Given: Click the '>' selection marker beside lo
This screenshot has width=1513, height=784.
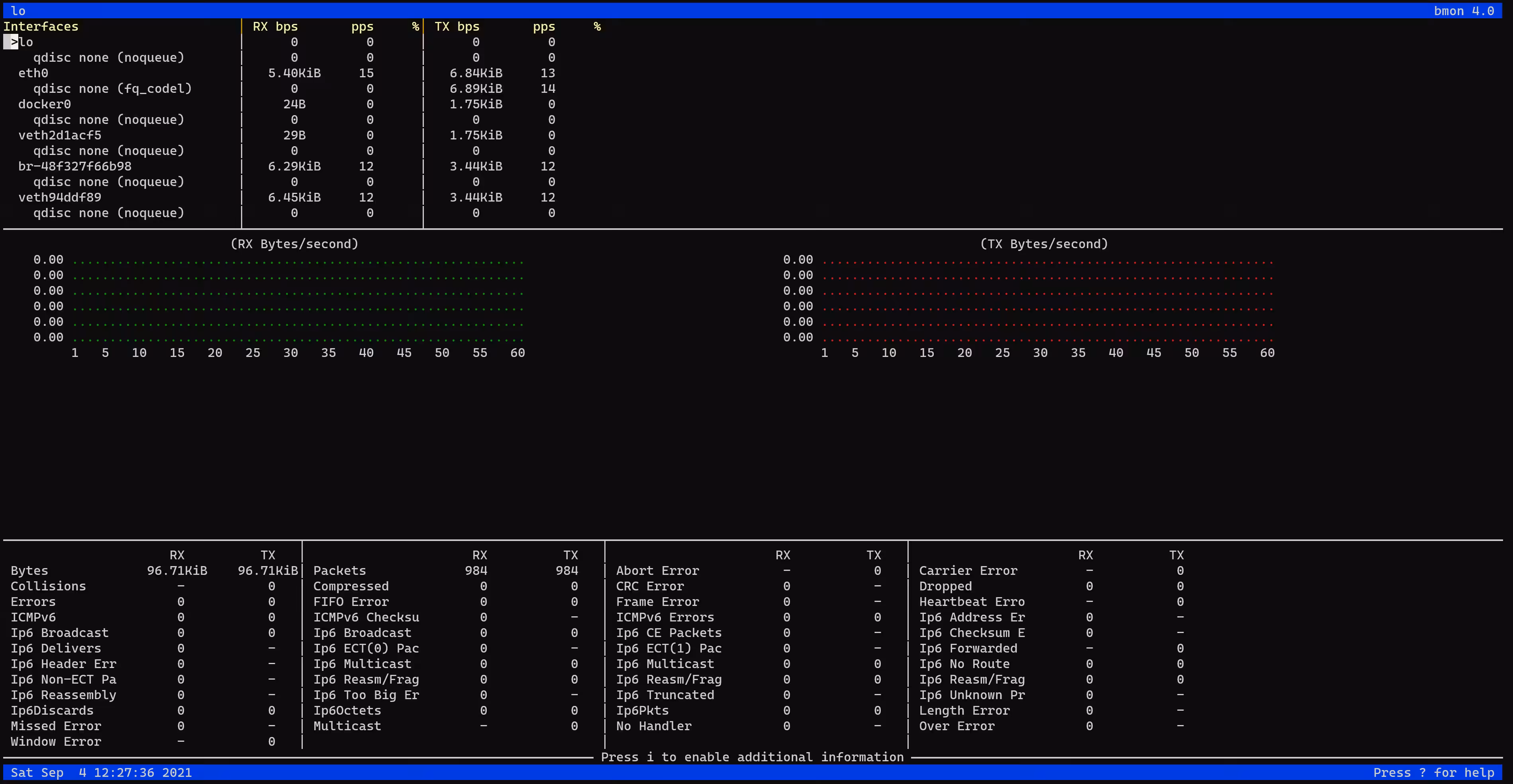Looking at the screenshot, I should (x=14, y=42).
